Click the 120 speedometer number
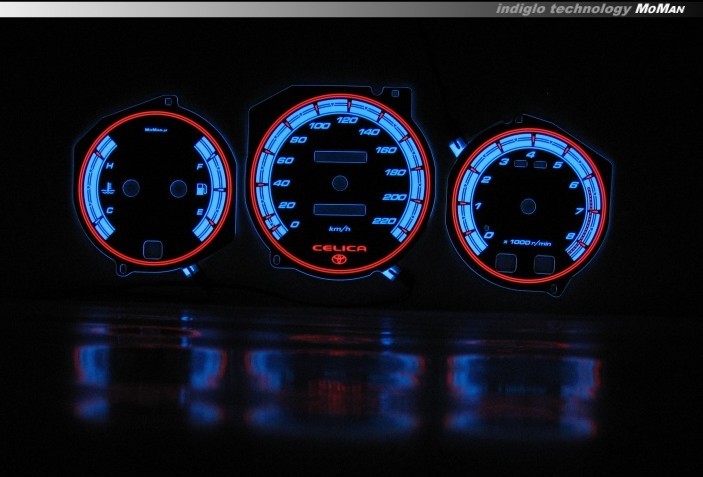The image size is (703, 477). coord(347,120)
